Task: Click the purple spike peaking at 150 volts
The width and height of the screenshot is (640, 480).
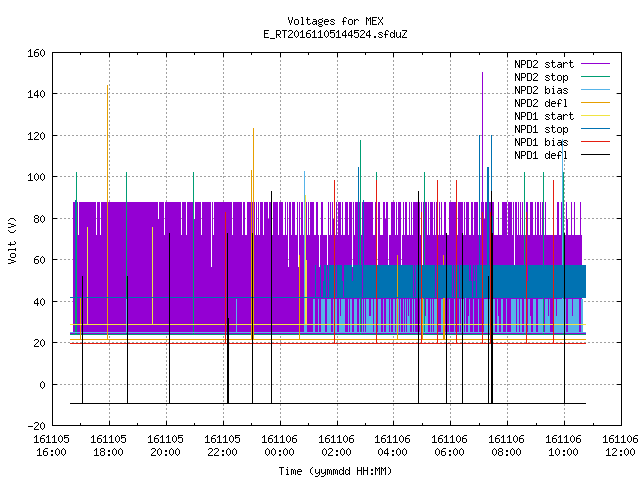Action: click(482, 137)
